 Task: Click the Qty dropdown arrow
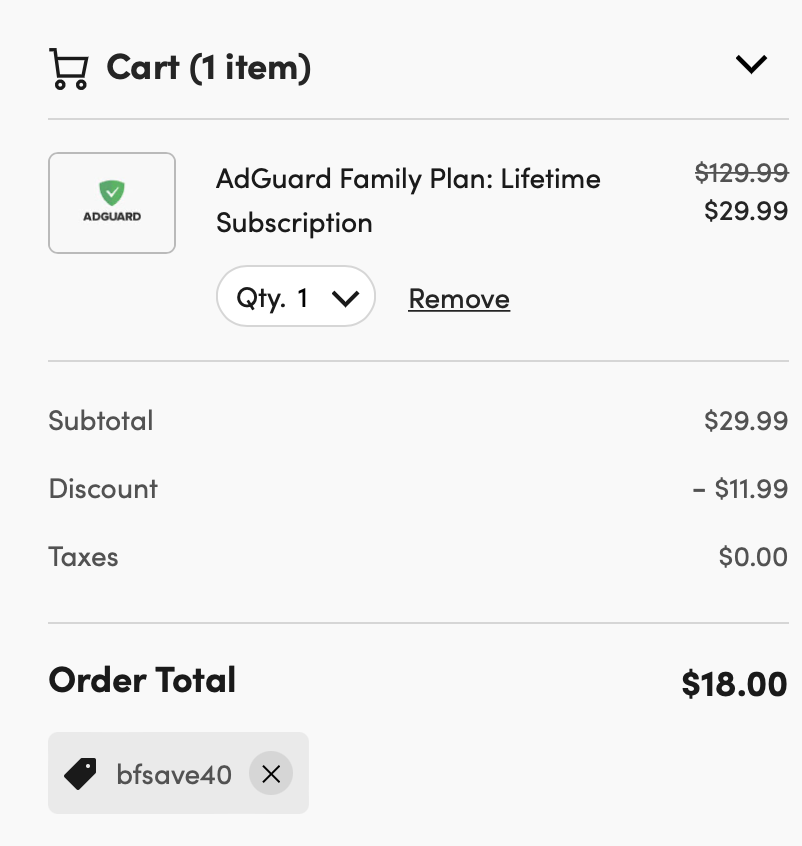coord(345,298)
